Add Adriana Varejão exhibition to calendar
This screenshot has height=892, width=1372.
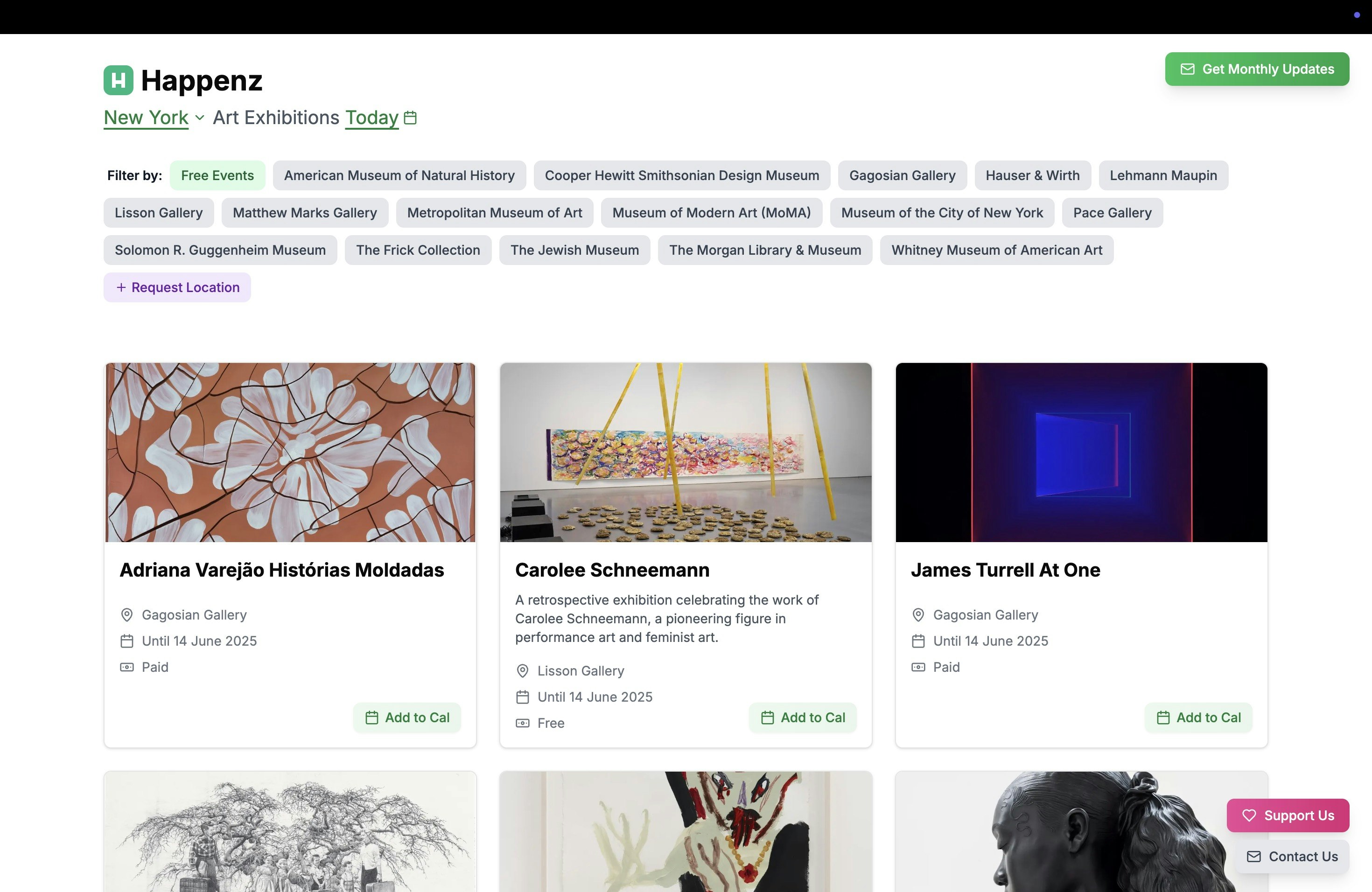[x=407, y=718]
